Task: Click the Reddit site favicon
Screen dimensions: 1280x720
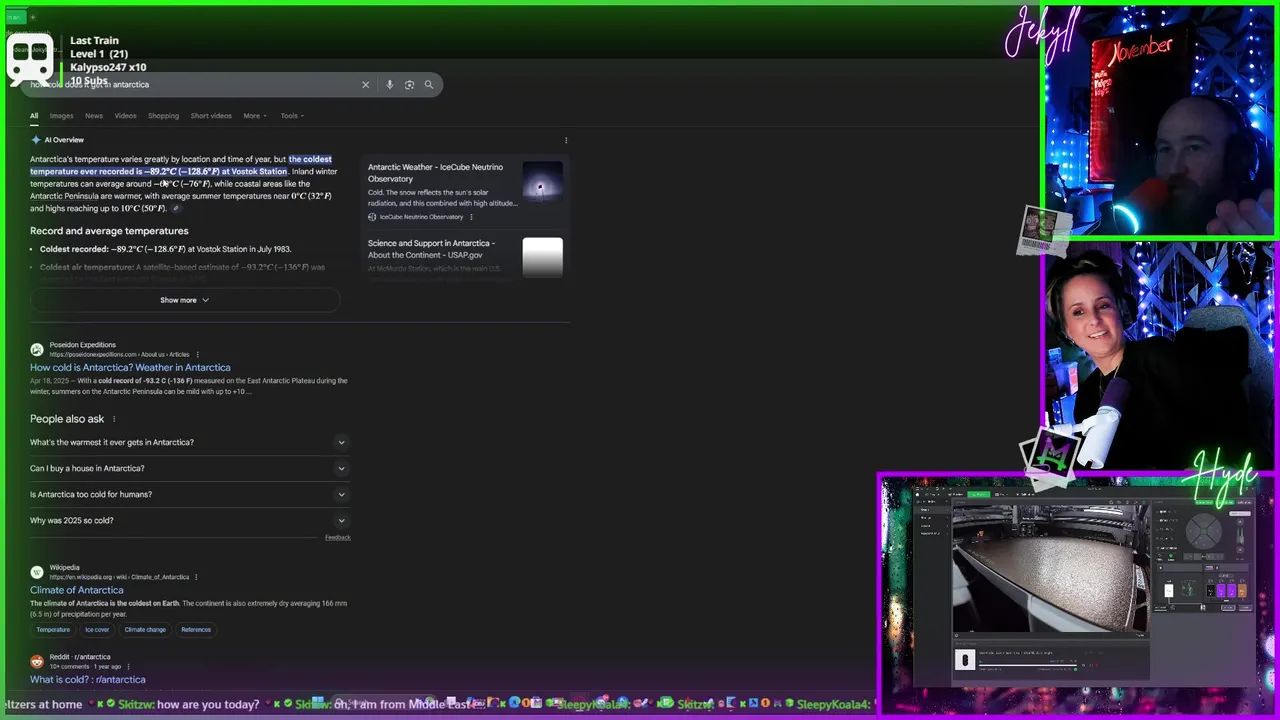Action: click(x=37, y=661)
